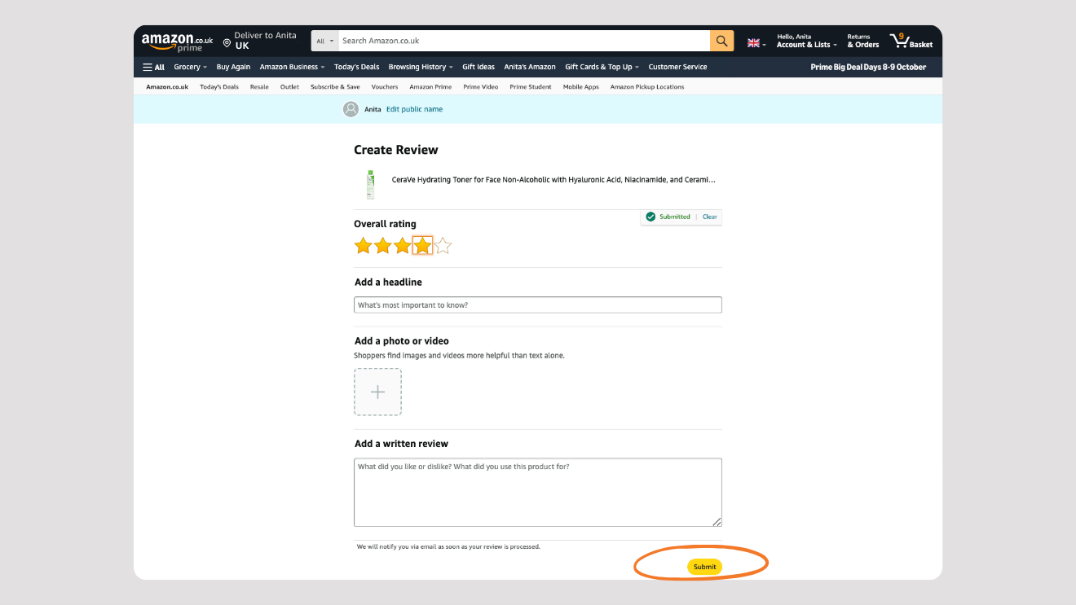This screenshot has height=605, width=1076.
Task: Click the delivery location pin icon
Action: [226, 43]
